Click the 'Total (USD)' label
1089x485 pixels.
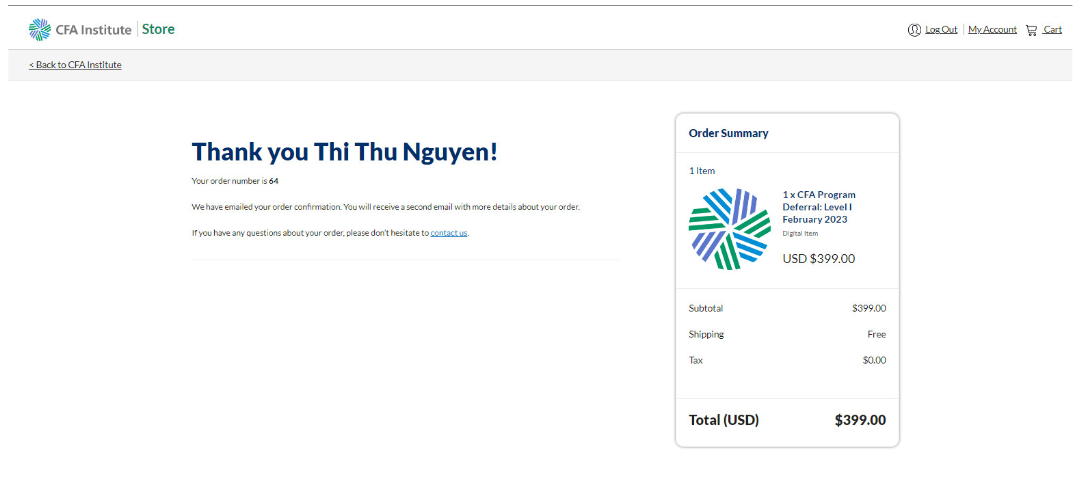tap(724, 420)
